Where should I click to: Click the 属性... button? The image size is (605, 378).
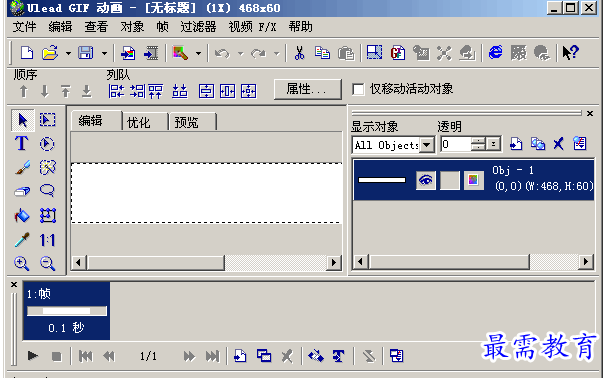tap(308, 89)
